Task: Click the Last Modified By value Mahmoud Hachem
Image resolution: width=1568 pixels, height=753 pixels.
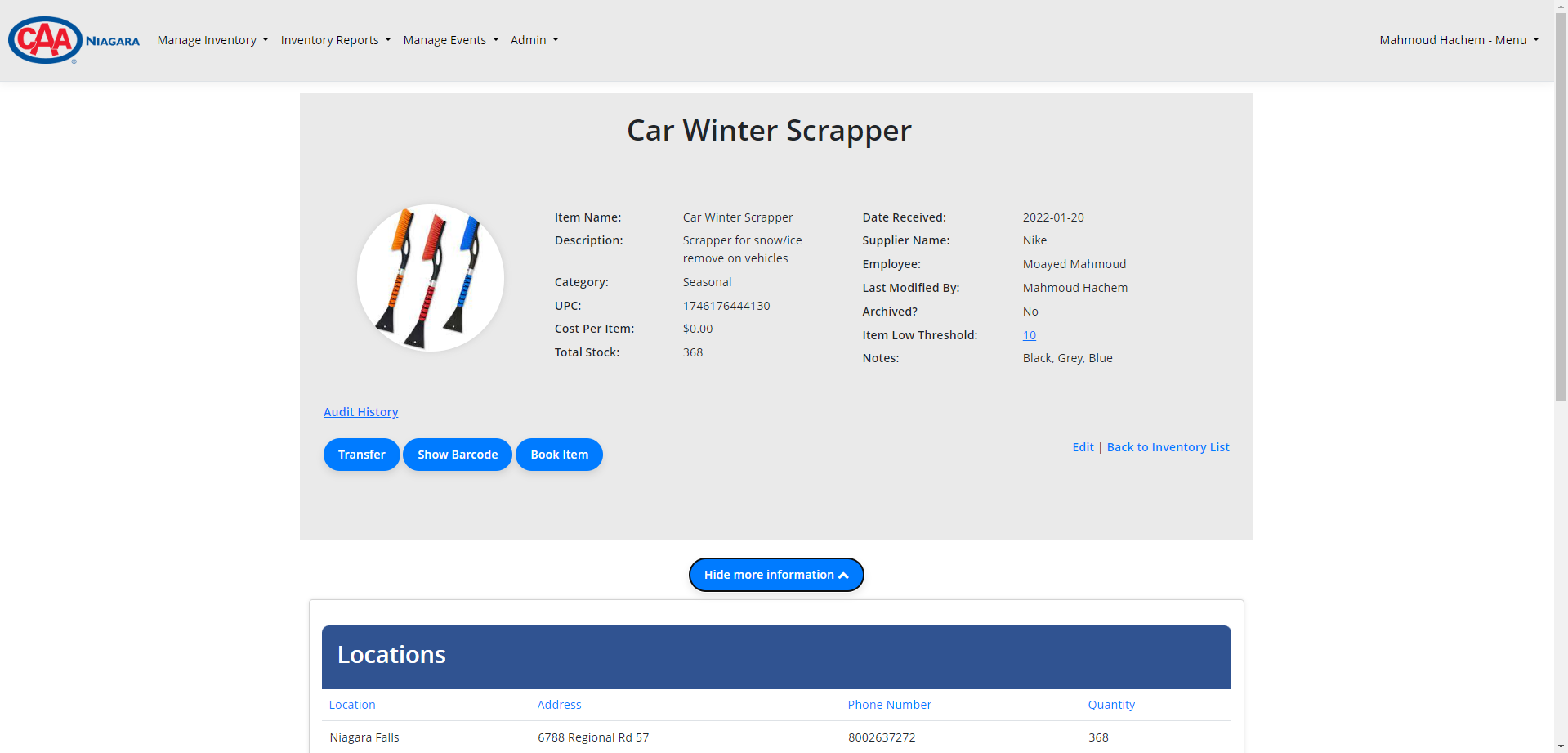Action: (1075, 288)
